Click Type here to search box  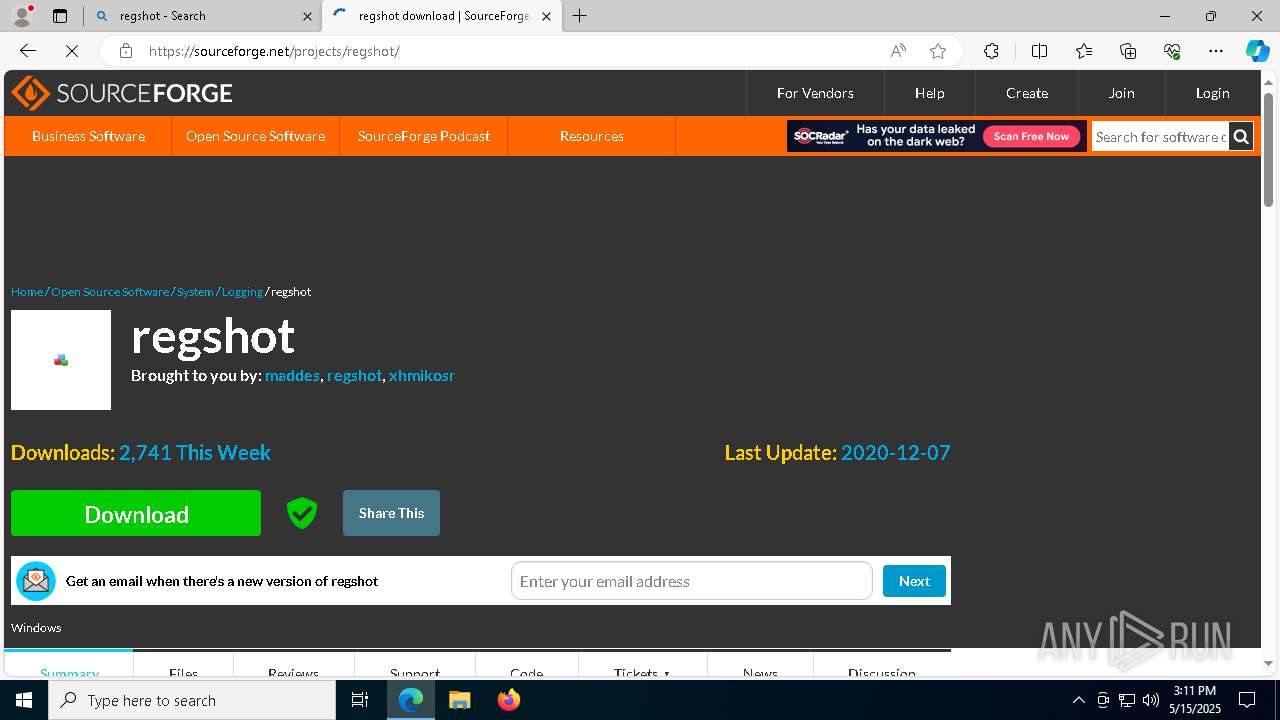point(192,700)
